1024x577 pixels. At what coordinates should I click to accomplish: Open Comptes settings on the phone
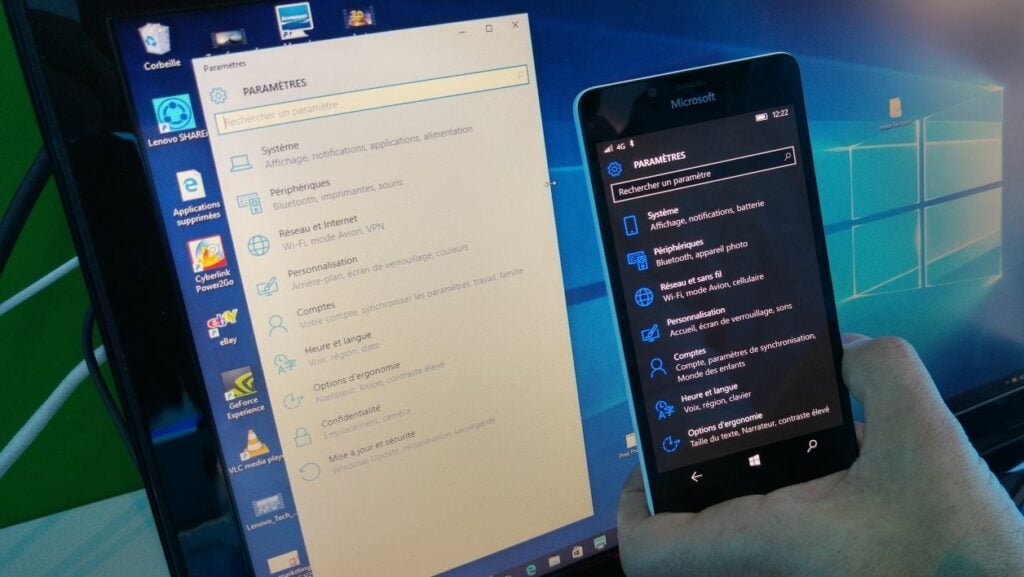pos(732,358)
